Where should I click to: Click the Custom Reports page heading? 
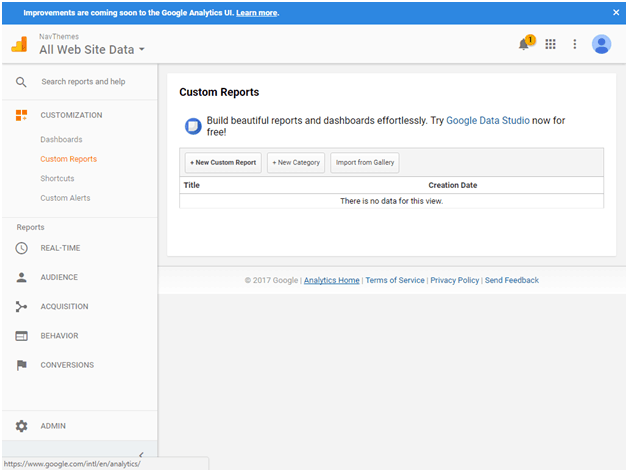point(219,92)
